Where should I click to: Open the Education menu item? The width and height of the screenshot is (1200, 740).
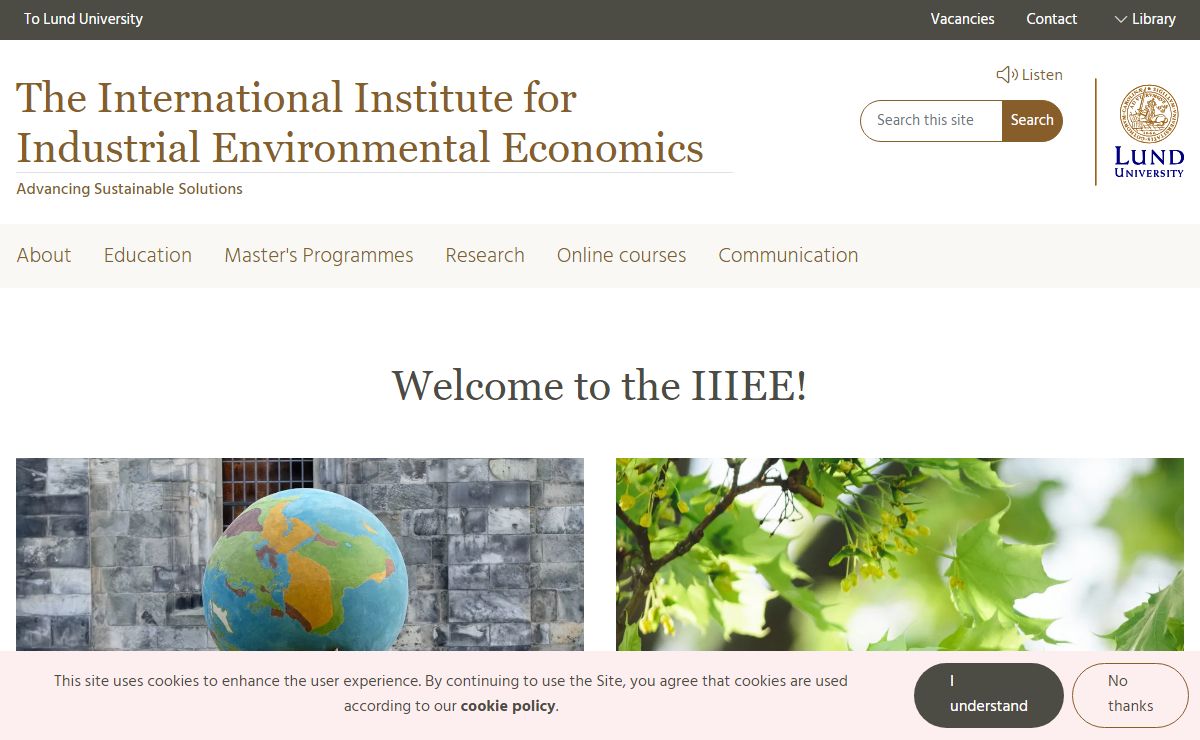[148, 255]
